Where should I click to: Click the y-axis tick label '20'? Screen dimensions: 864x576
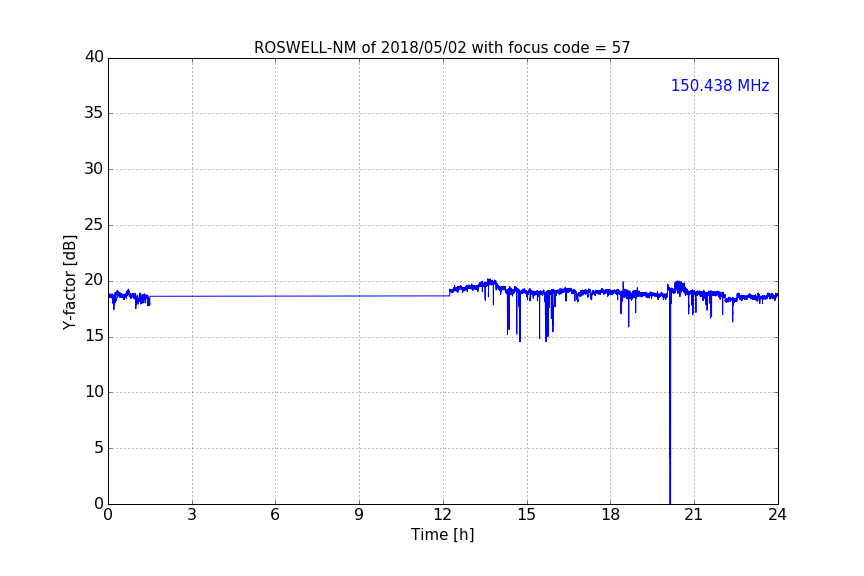point(94,280)
